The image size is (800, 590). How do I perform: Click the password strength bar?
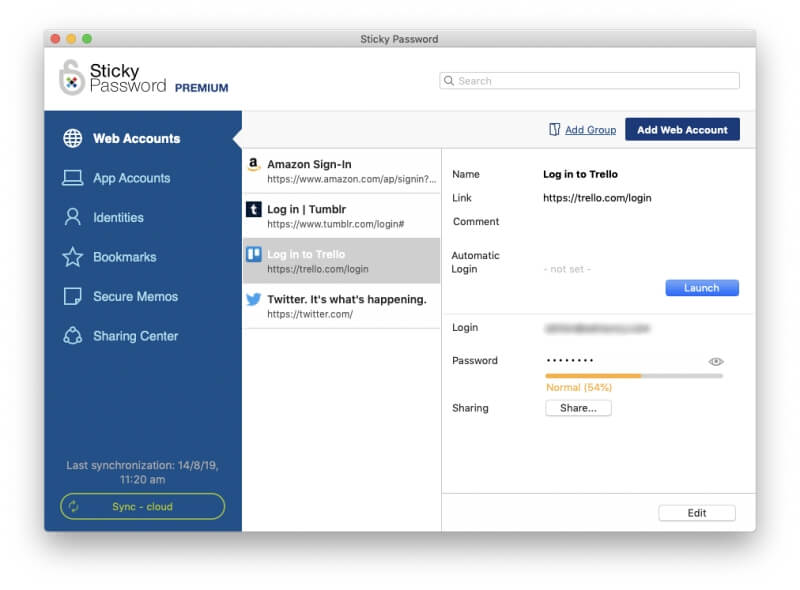pyautogui.click(x=634, y=376)
